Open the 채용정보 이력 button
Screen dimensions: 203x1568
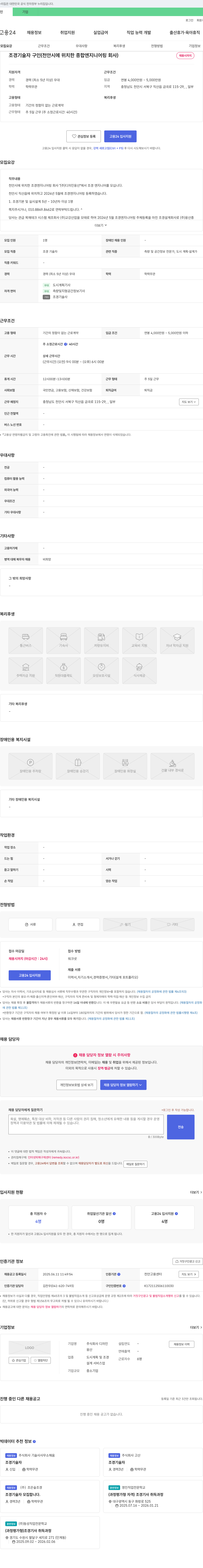182,1344
